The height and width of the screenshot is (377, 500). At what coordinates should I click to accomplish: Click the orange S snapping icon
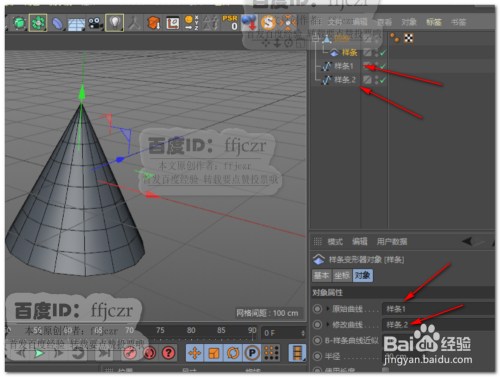268,23
